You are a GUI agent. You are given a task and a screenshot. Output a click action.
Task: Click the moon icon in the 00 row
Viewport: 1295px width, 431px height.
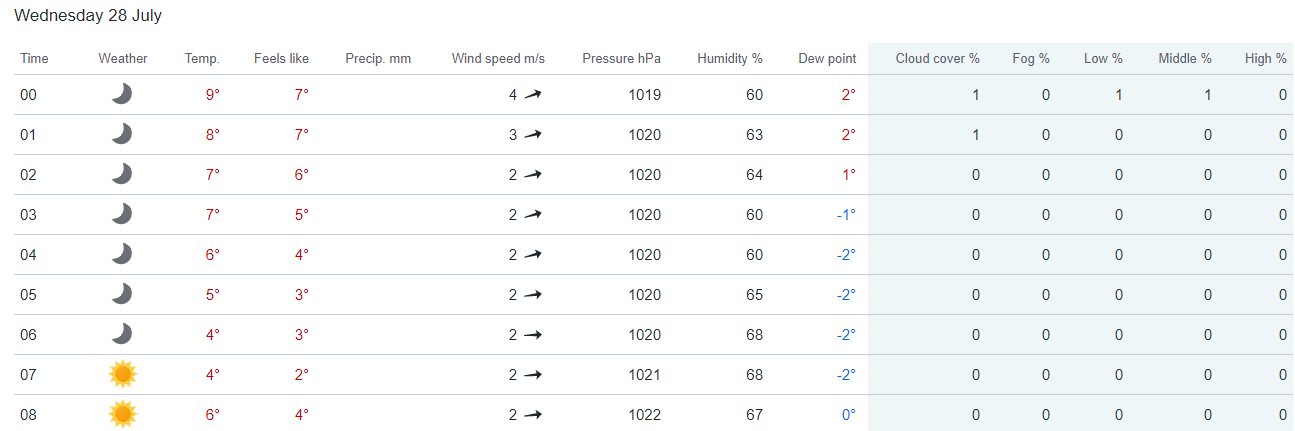click(122, 94)
